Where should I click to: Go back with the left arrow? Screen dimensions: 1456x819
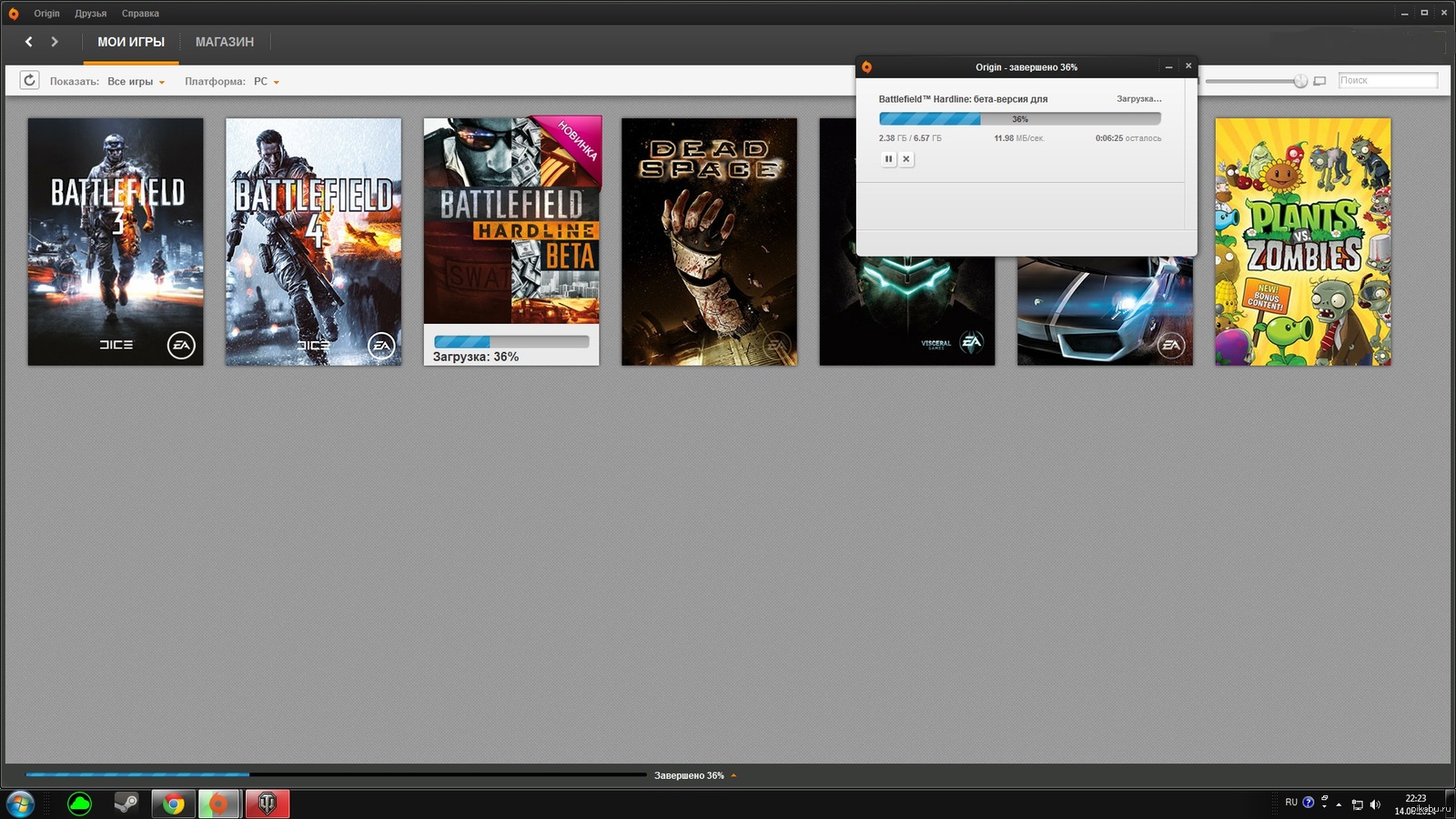click(29, 42)
